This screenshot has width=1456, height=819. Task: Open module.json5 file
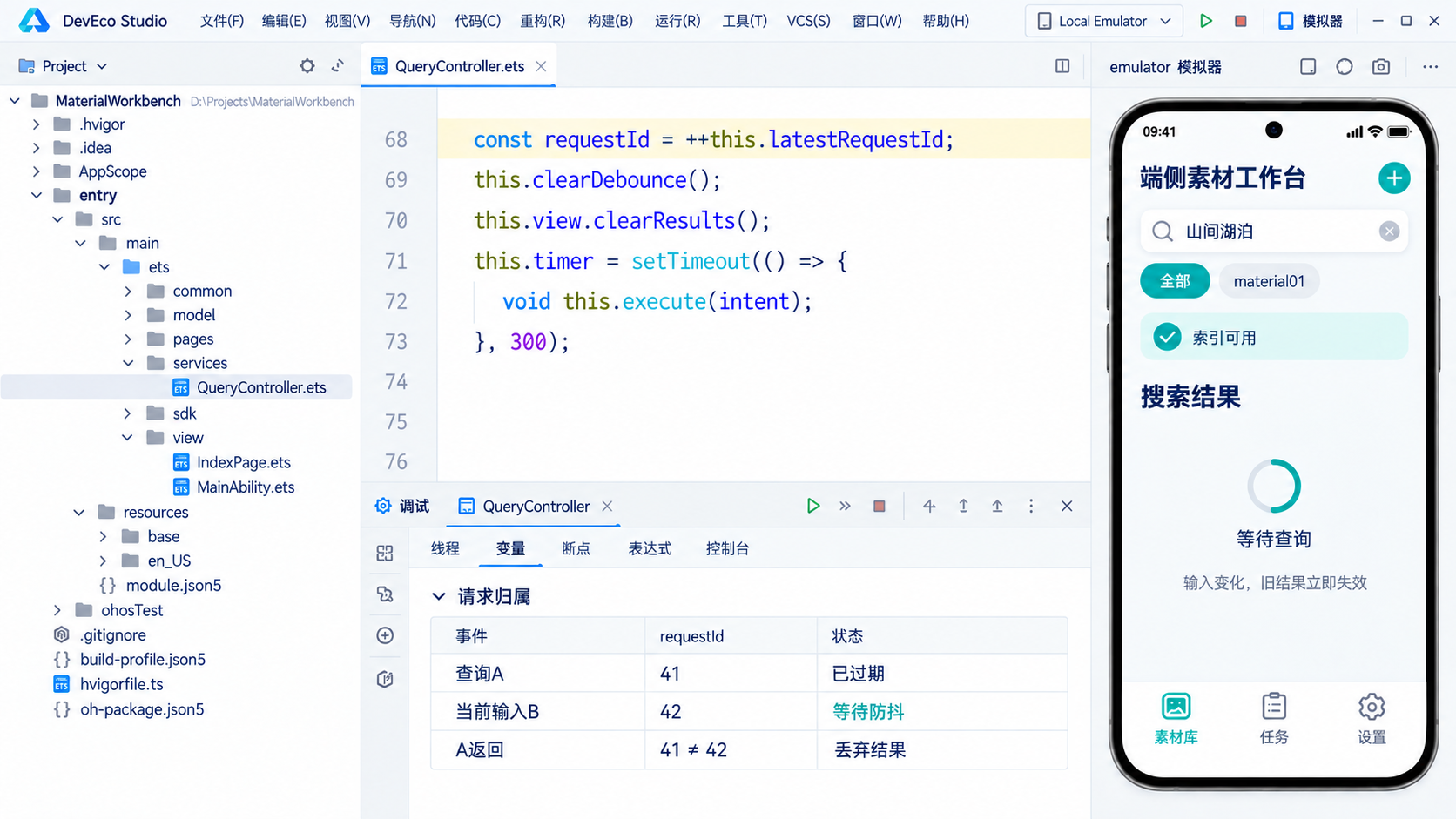pos(173,585)
